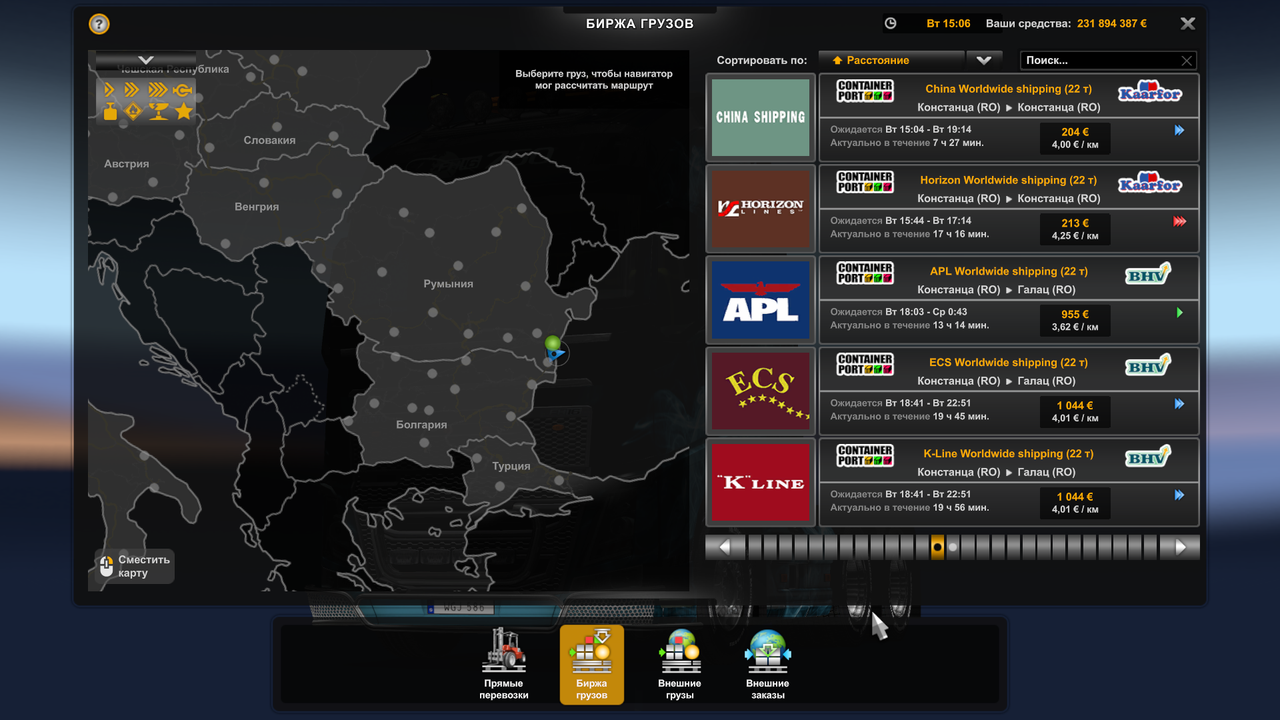Click blue double-arrow urgency icon in China row
Image resolution: width=1280 pixels, height=720 pixels.
(x=1179, y=130)
